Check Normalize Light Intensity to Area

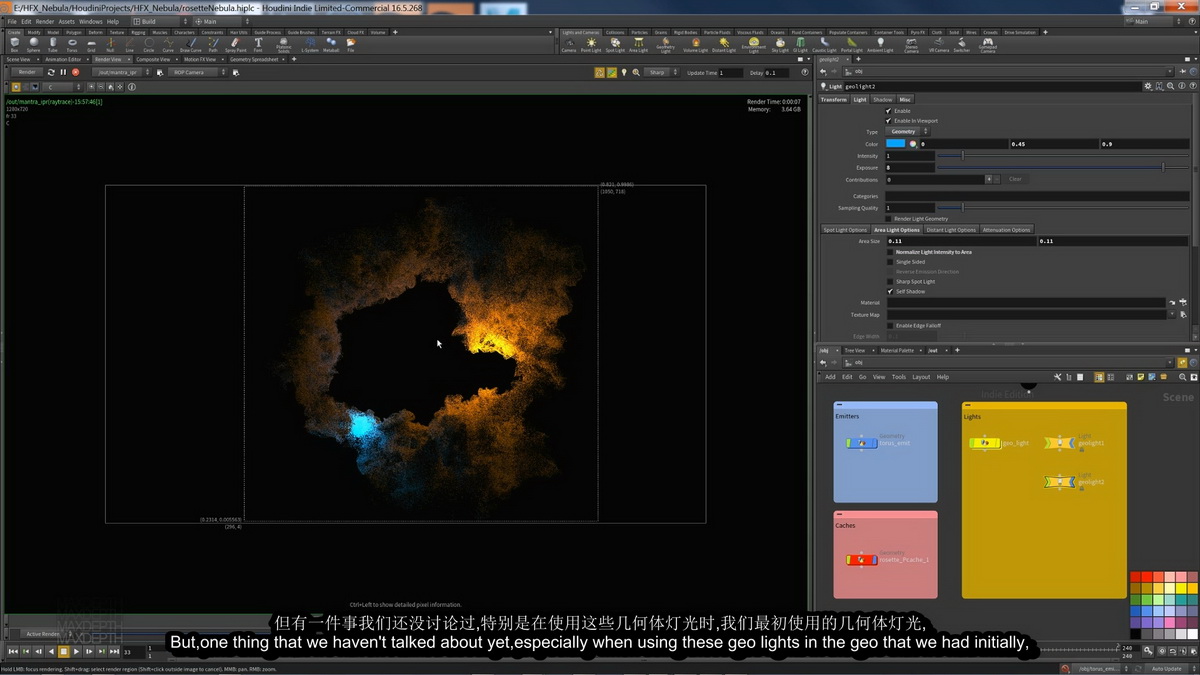coord(891,252)
